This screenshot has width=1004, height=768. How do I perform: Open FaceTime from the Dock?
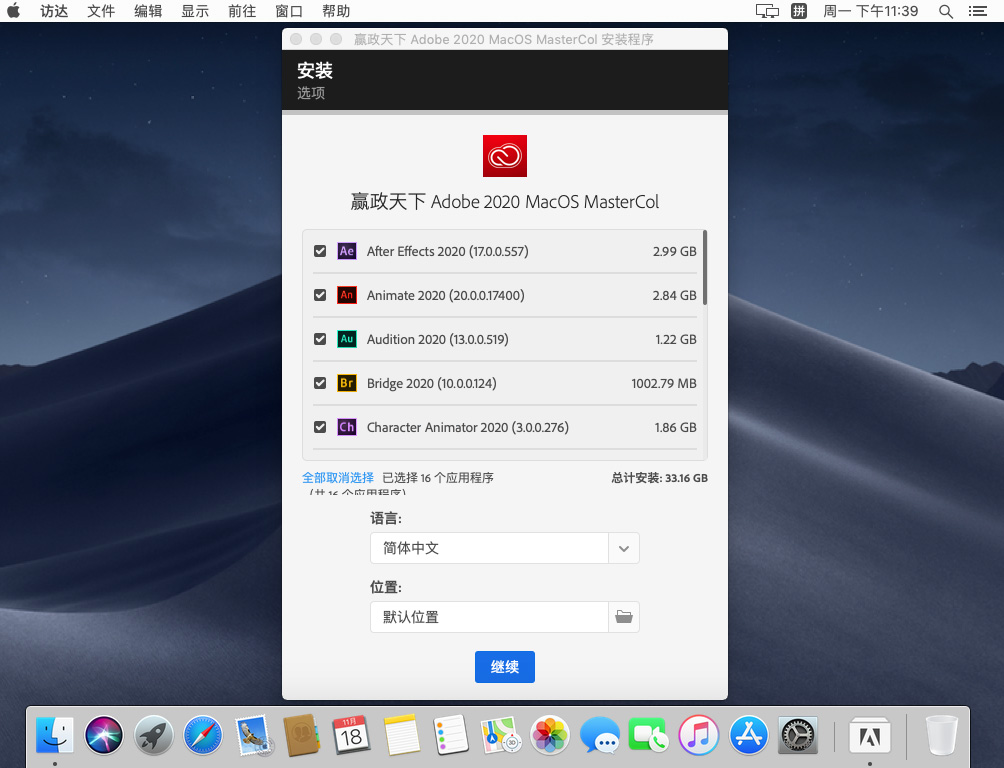click(649, 735)
